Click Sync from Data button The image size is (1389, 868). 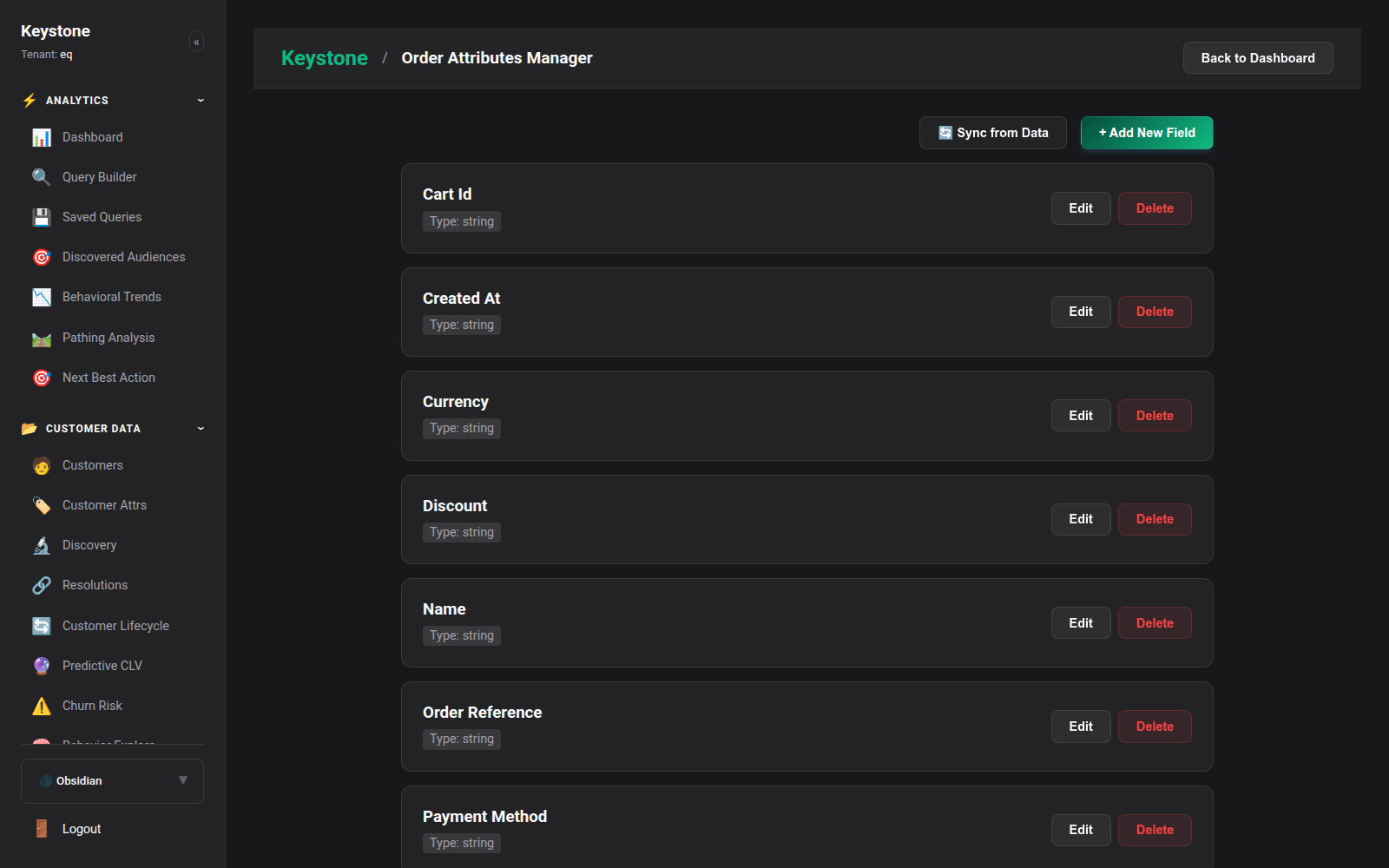(x=993, y=133)
